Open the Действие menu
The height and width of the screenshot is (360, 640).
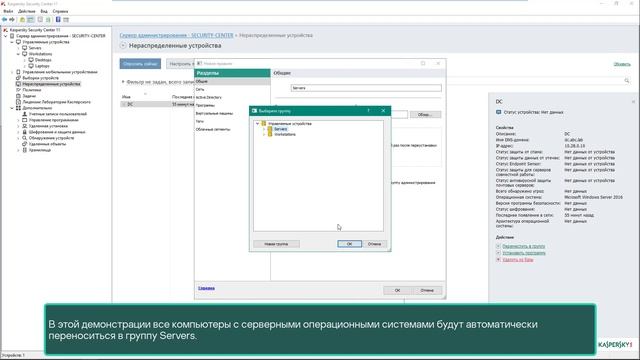[27, 11]
